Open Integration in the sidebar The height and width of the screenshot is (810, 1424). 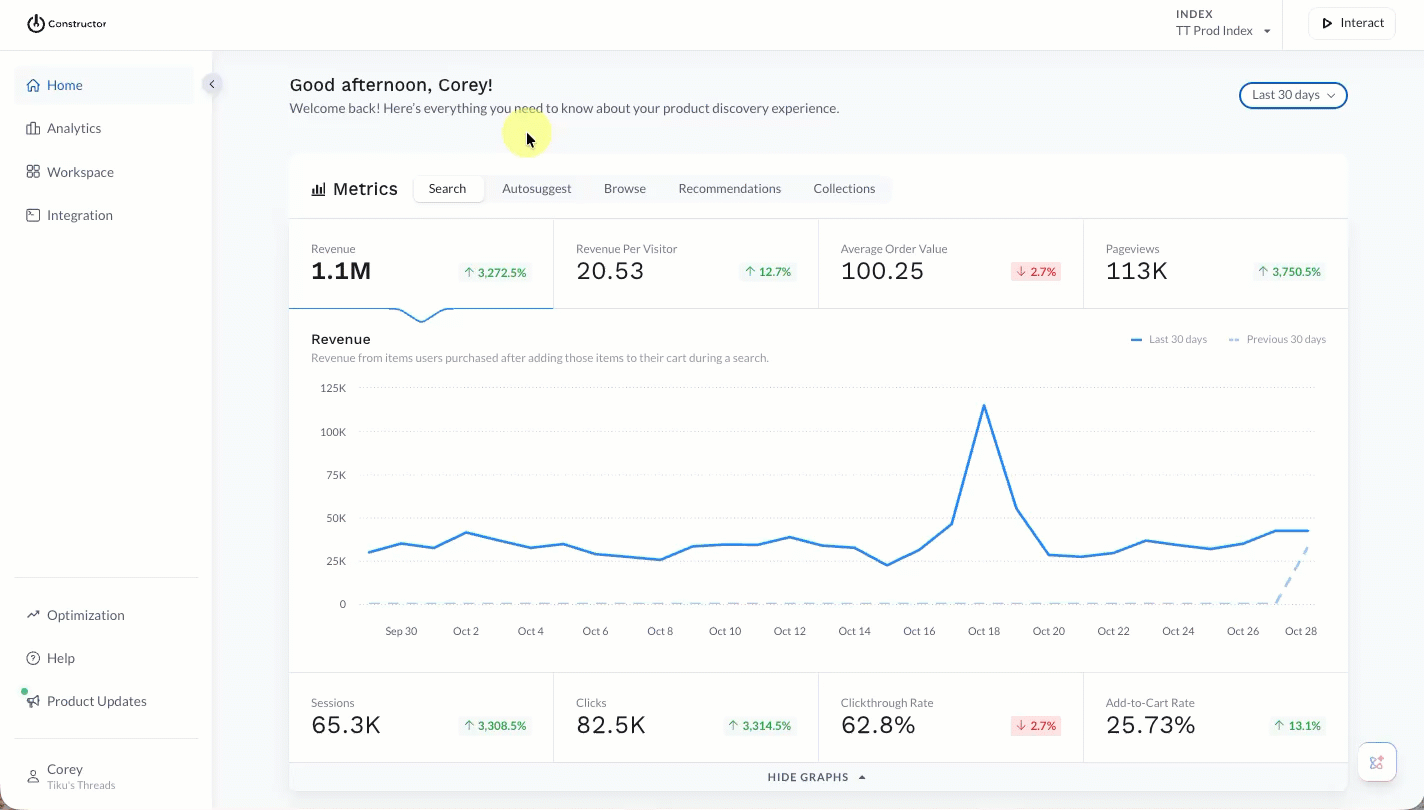point(104,215)
